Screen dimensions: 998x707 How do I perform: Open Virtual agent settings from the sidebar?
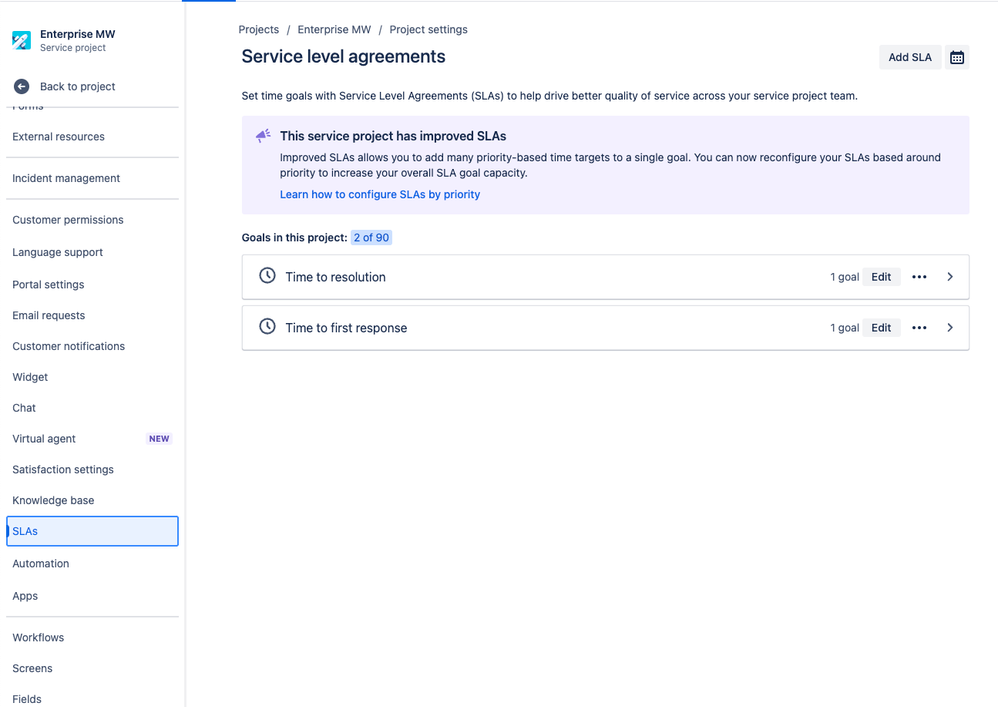pyautogui.click(x=44, y=438)
